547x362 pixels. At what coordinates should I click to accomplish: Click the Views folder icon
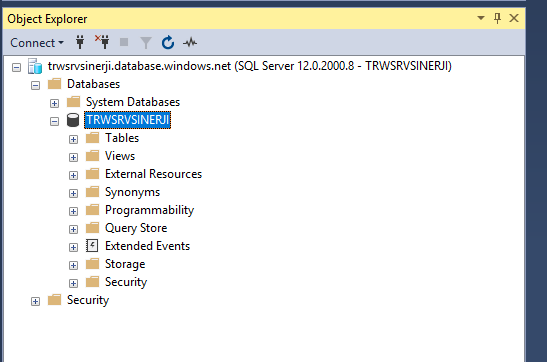click(x=92, y=156)
